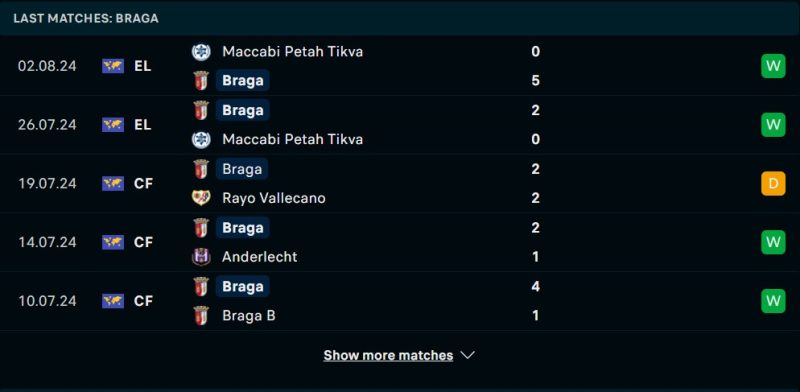Image resolution: width=800 pixels, height=392 pixels.
Task: Open the Braga B team name
Action: click(249, 315)
